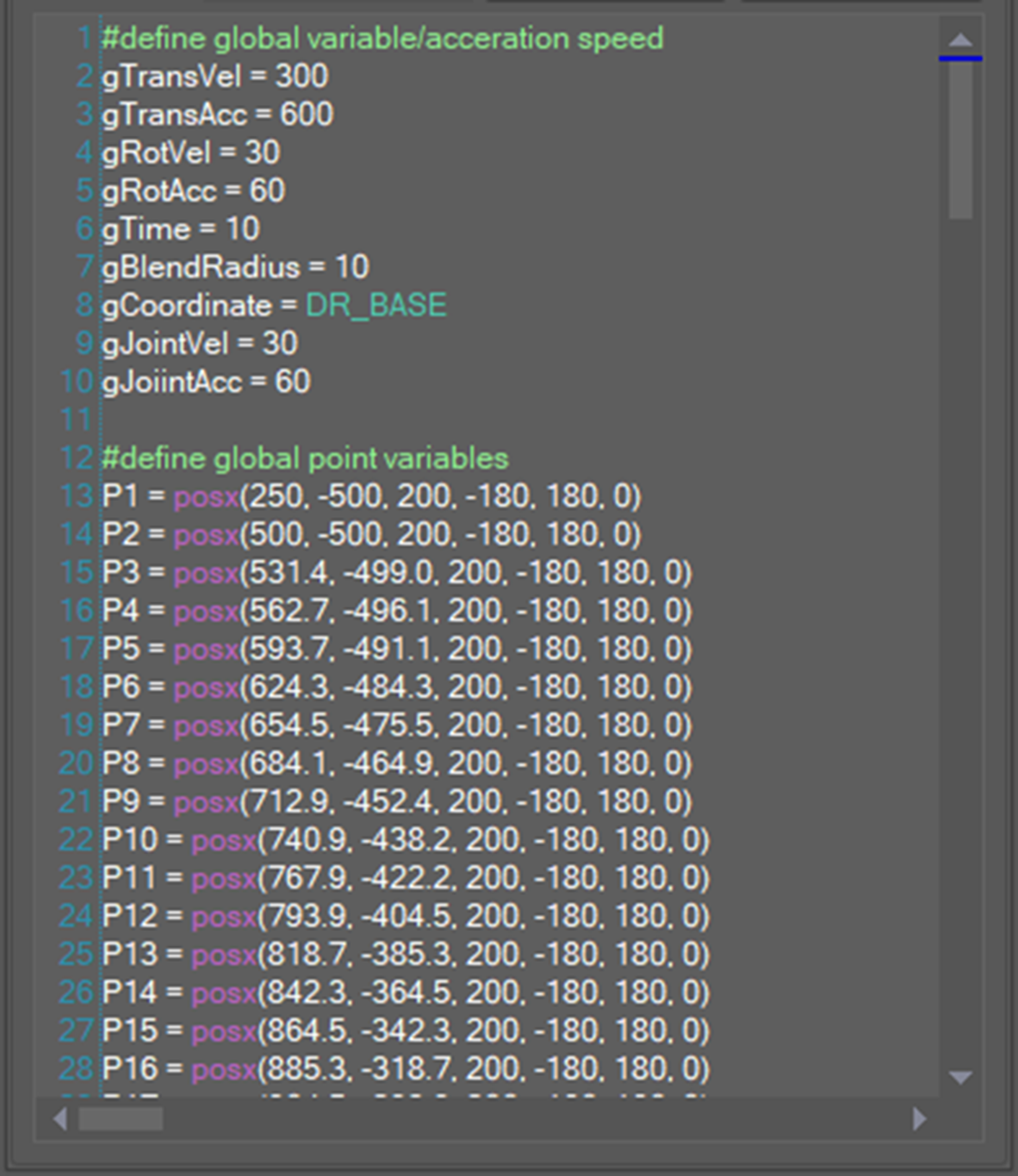The image size is (1018, 1176).
Task: Click the posx keyword in the P1 line
Action: (x=206, y=496)
